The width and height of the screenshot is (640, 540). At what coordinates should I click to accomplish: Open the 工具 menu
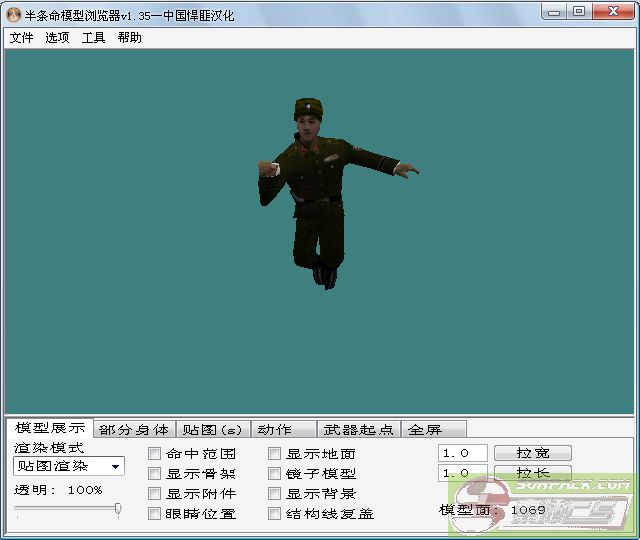[93, 38]
